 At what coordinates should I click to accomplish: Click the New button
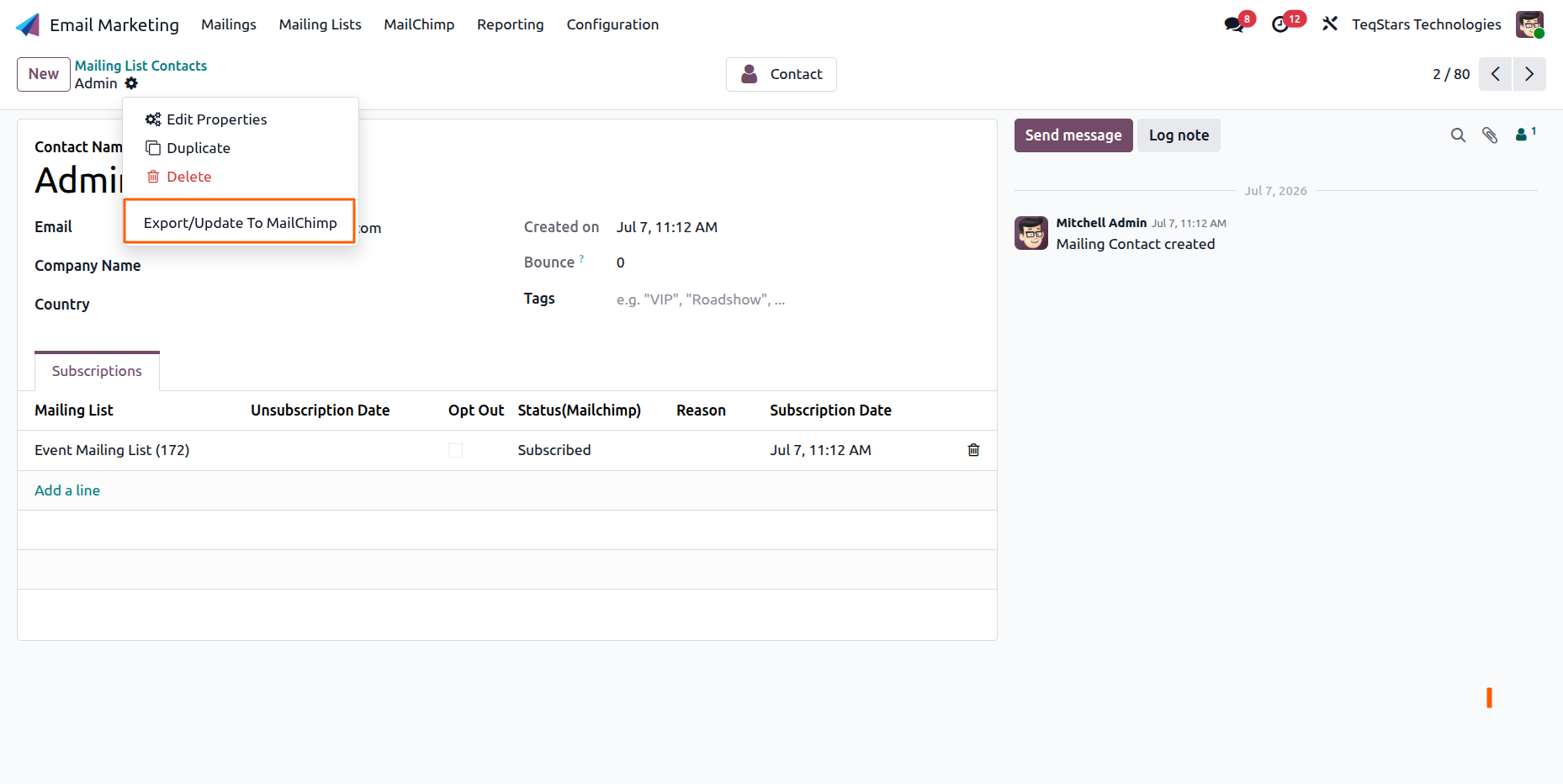[44, 74]
